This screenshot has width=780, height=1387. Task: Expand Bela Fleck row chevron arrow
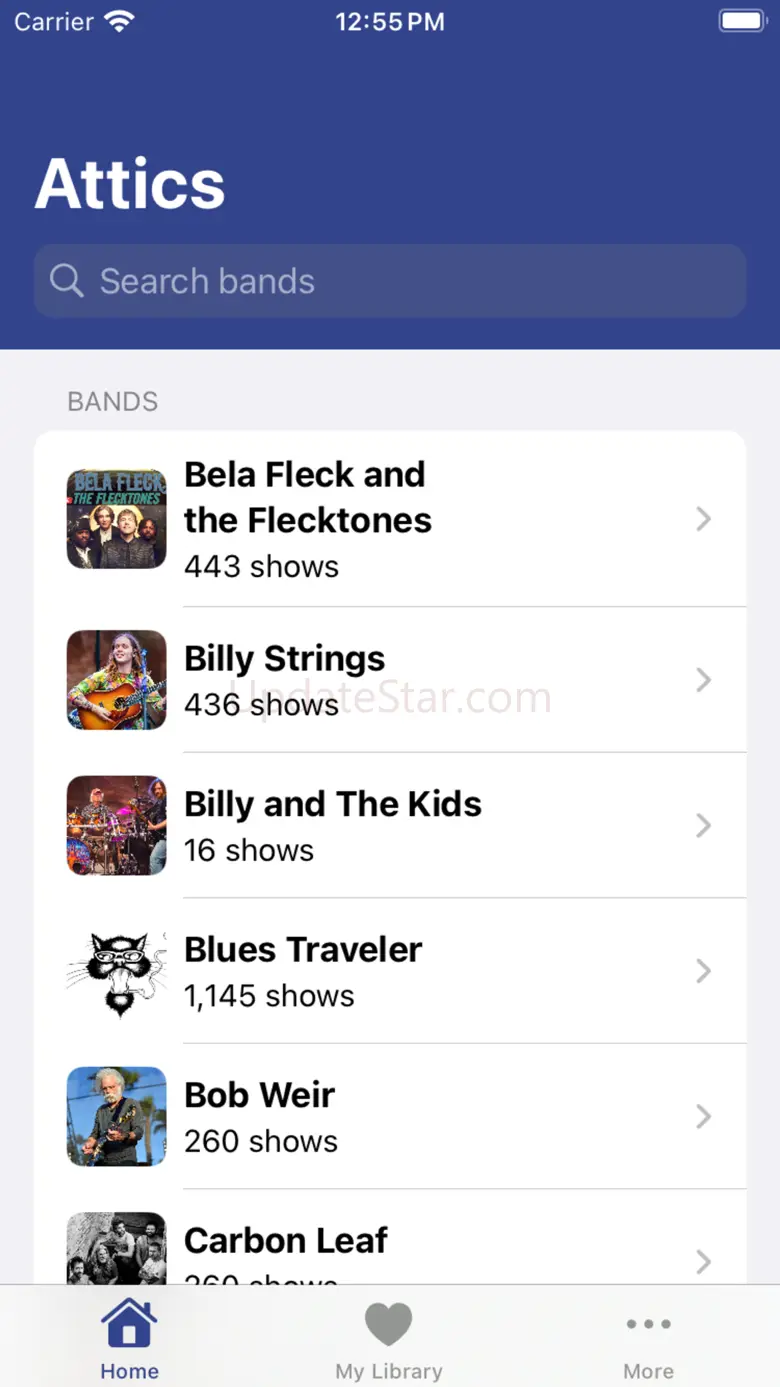703,519
